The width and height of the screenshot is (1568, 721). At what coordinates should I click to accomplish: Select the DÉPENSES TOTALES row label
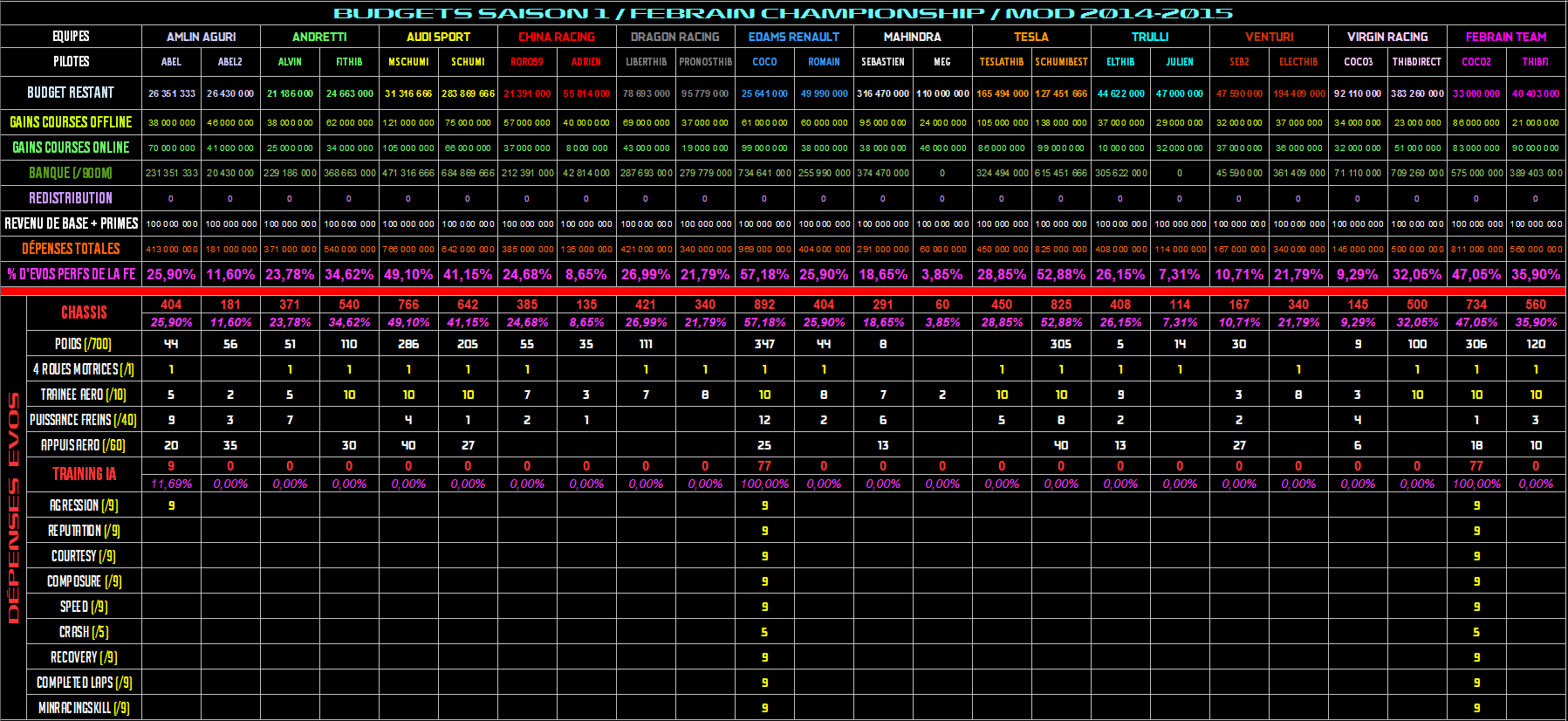(71, 249)
